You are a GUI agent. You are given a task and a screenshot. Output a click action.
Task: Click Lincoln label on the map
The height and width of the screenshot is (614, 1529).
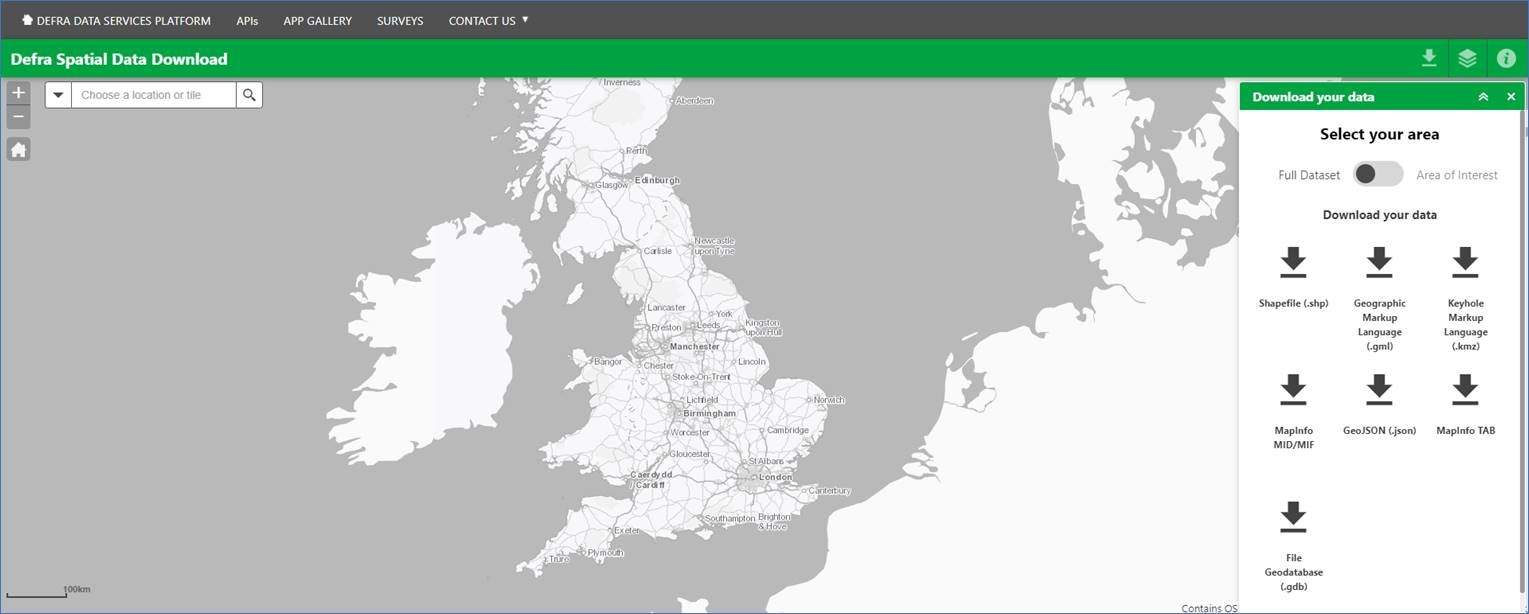tap(751, 361)
